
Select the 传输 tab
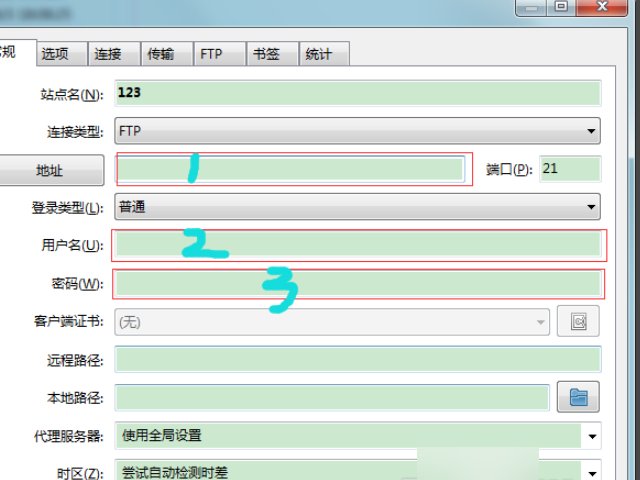click(x=167, y=53)
